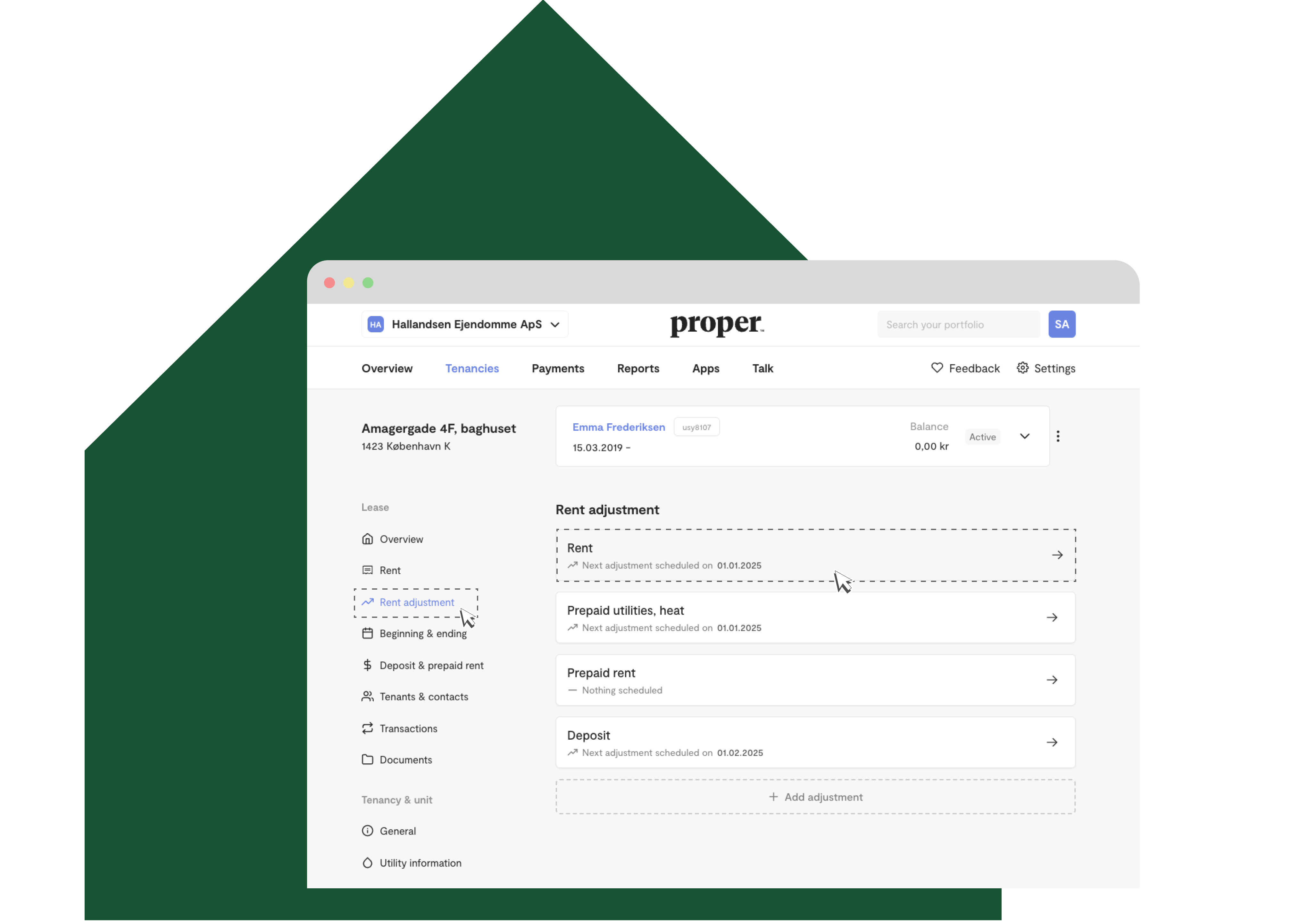Open Documents in the sidebar
The height and width of the screenshot is (921, 1316).
[406, 760]
